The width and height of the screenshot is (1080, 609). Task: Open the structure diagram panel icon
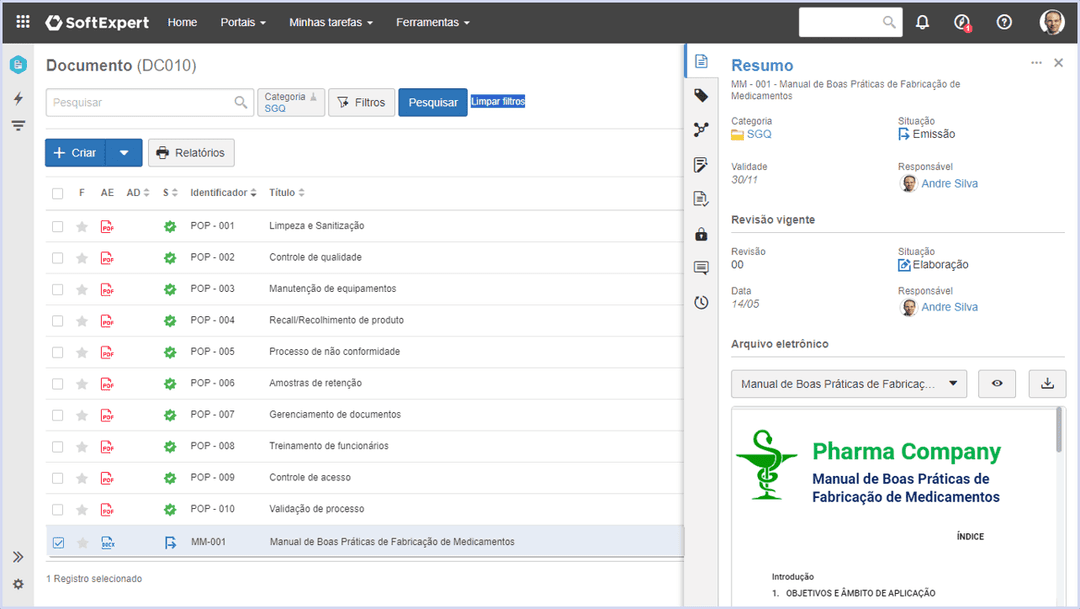point(701,130)
